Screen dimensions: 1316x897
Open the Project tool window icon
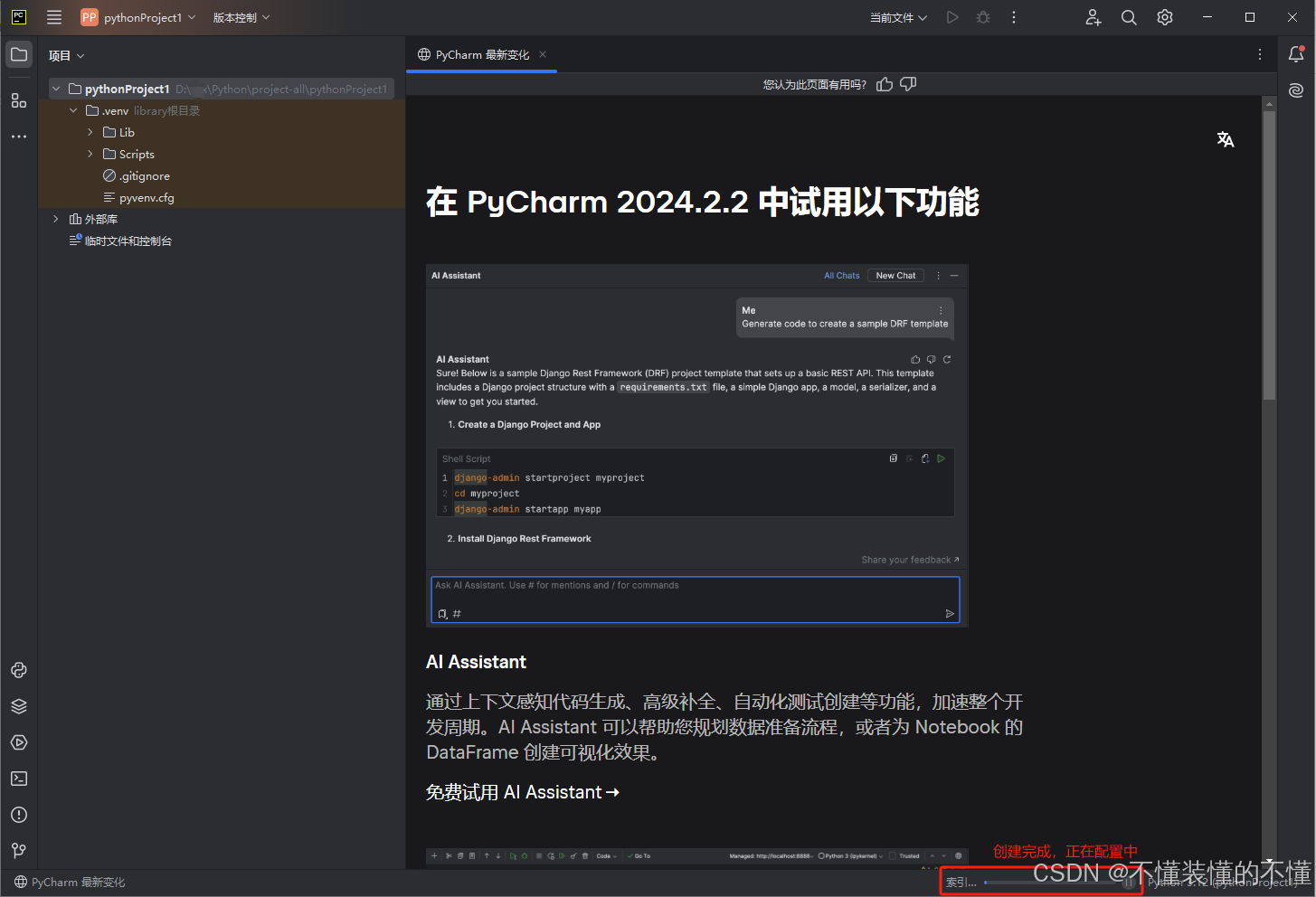(19, 54)
